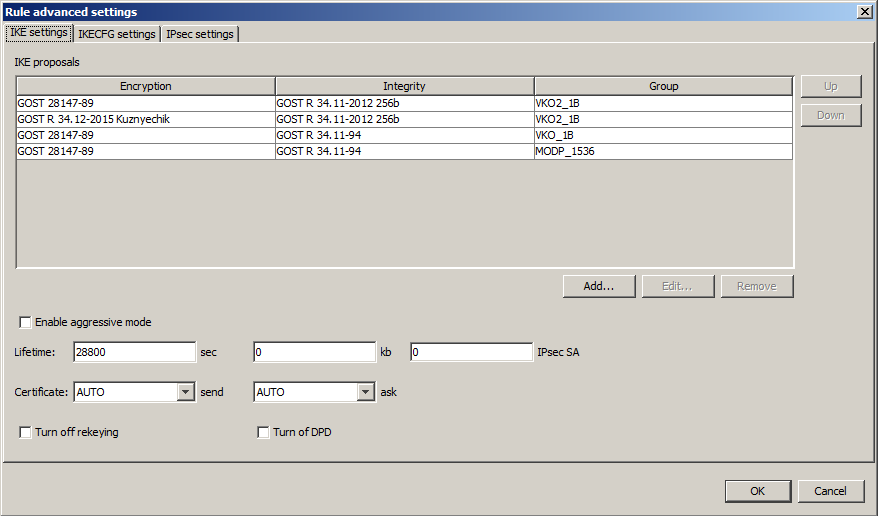Expand the Certificate ask dropdown
This screenshot has height=516, width=878.
pyautogui.click(x=366, y=392)
